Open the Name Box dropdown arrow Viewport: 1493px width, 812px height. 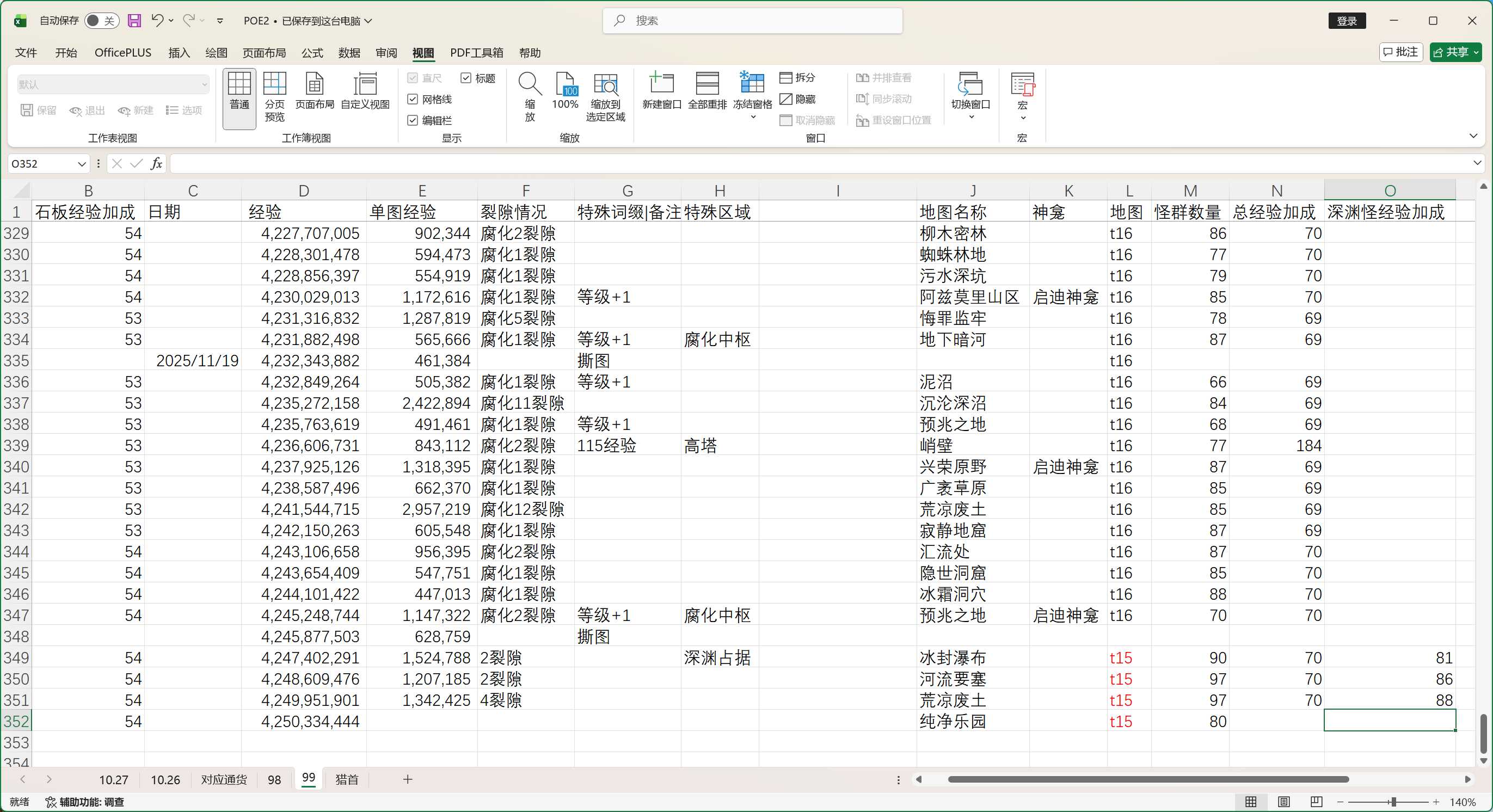pyautogui.click(x=82, y=164)
